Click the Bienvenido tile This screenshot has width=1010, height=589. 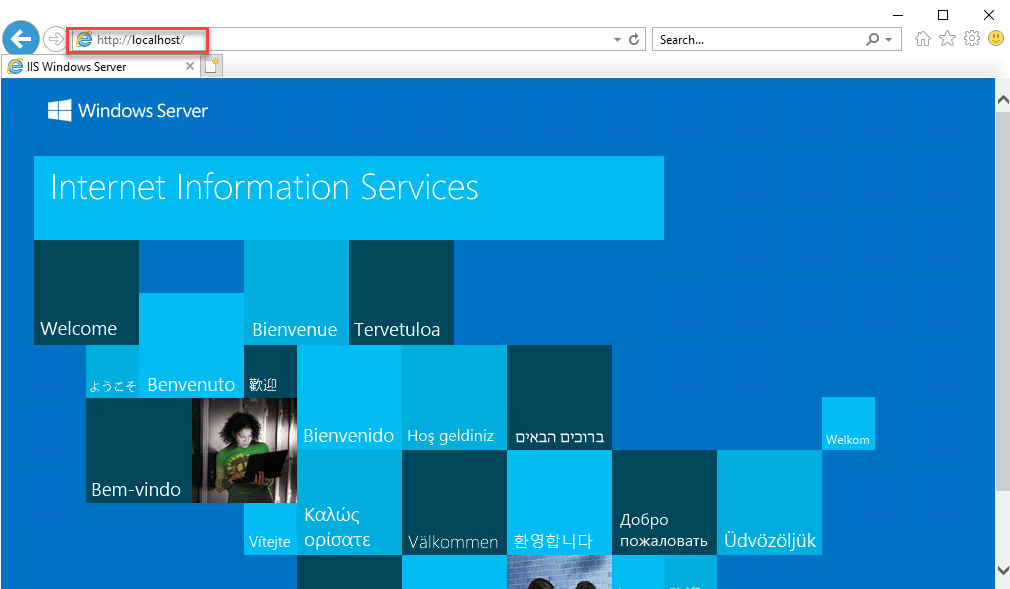[x=349, y=398]
